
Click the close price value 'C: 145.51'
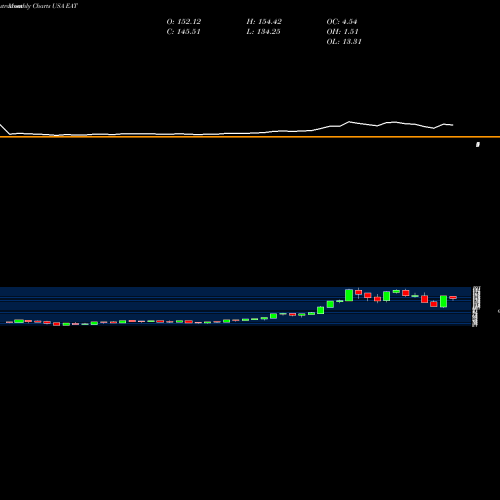pyautogui.click(x=184, y=32)
